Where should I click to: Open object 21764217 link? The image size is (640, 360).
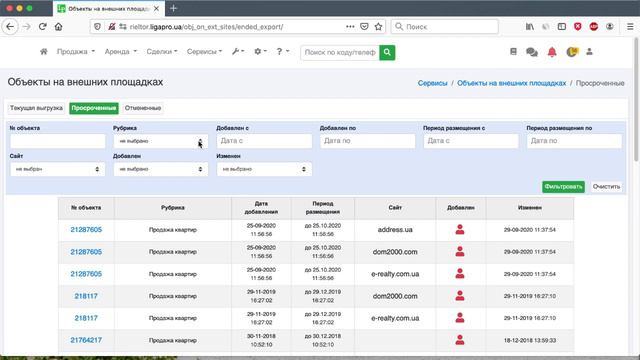point(86,340)
